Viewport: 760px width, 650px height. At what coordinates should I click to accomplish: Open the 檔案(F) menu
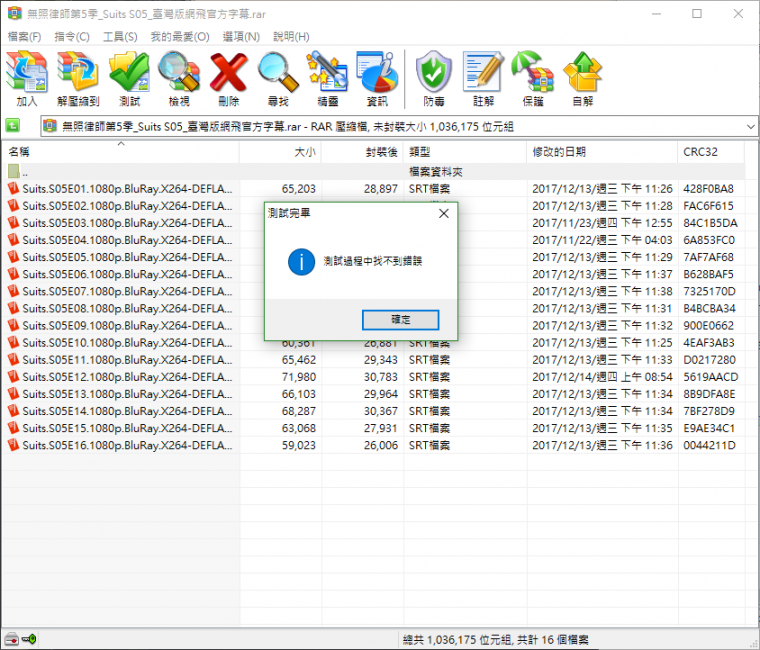[24, 36]
